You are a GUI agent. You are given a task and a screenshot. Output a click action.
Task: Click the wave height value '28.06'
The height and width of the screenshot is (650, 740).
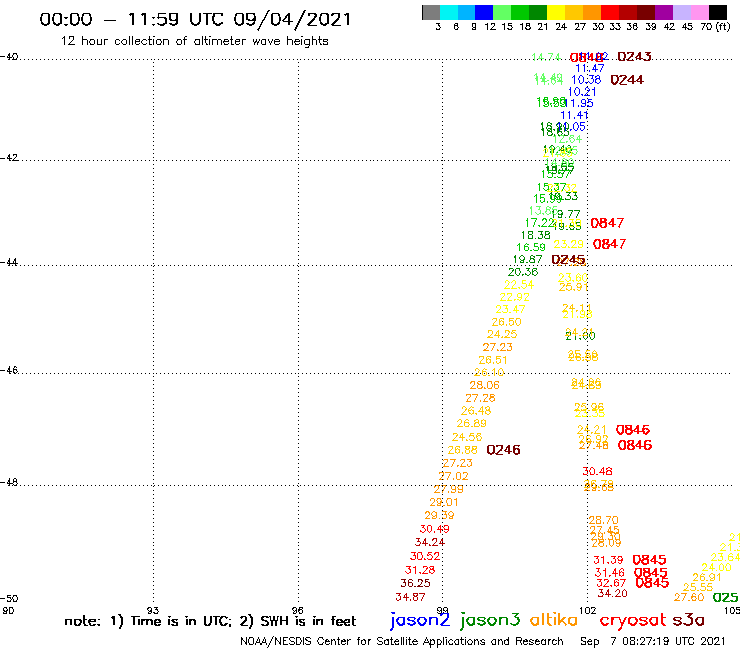point(485,385)
